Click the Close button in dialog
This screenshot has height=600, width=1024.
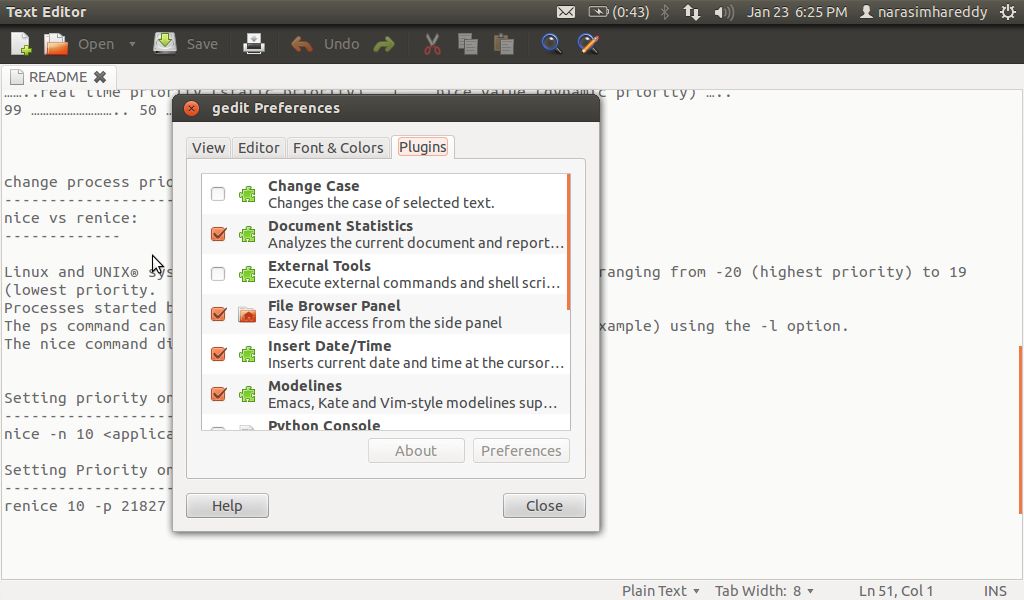coord(544,505)
